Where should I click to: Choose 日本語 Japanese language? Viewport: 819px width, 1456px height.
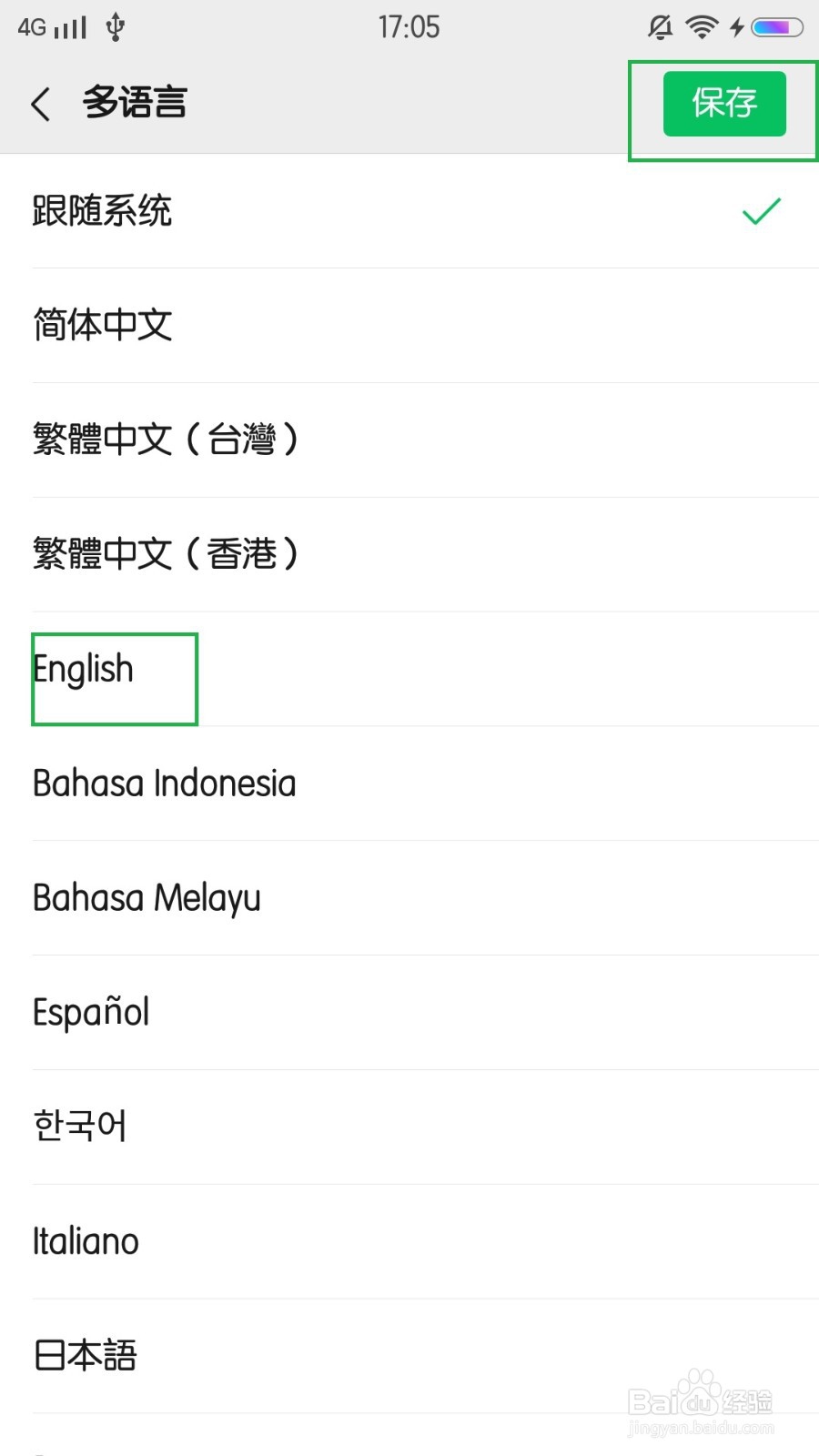[x=86, y=1356]
